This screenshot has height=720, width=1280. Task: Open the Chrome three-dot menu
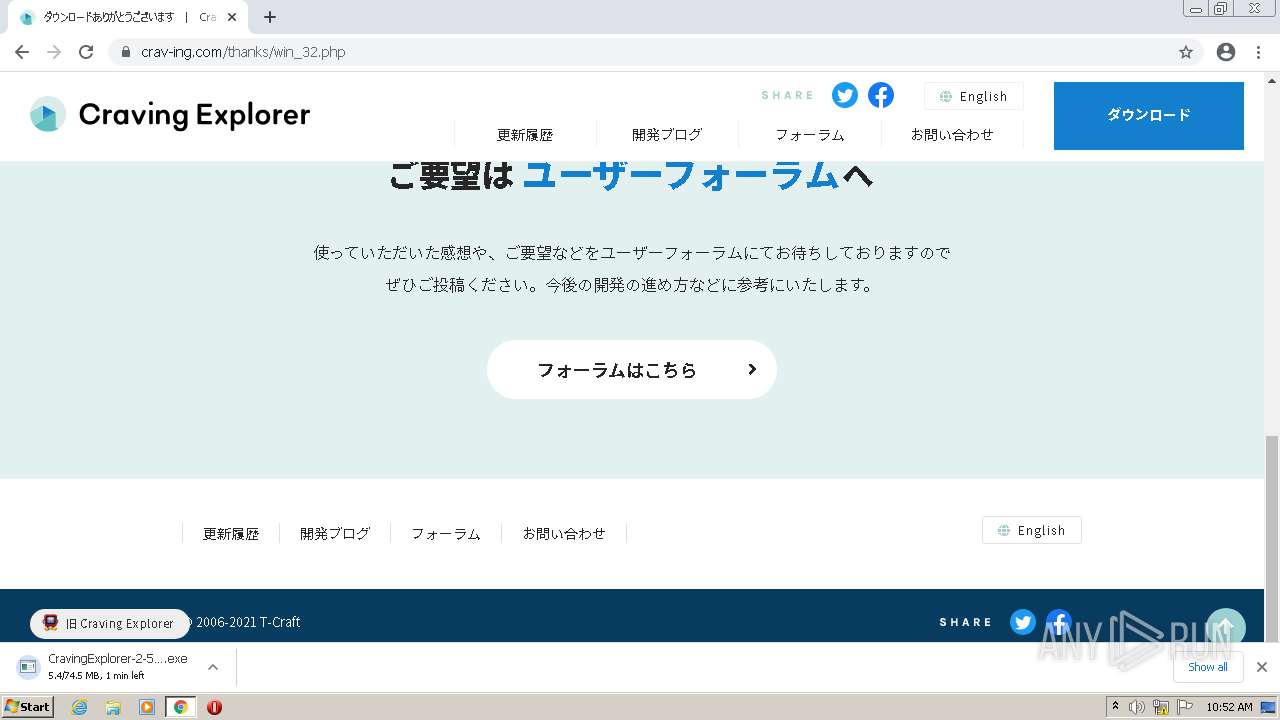(x=1258, y=52)
